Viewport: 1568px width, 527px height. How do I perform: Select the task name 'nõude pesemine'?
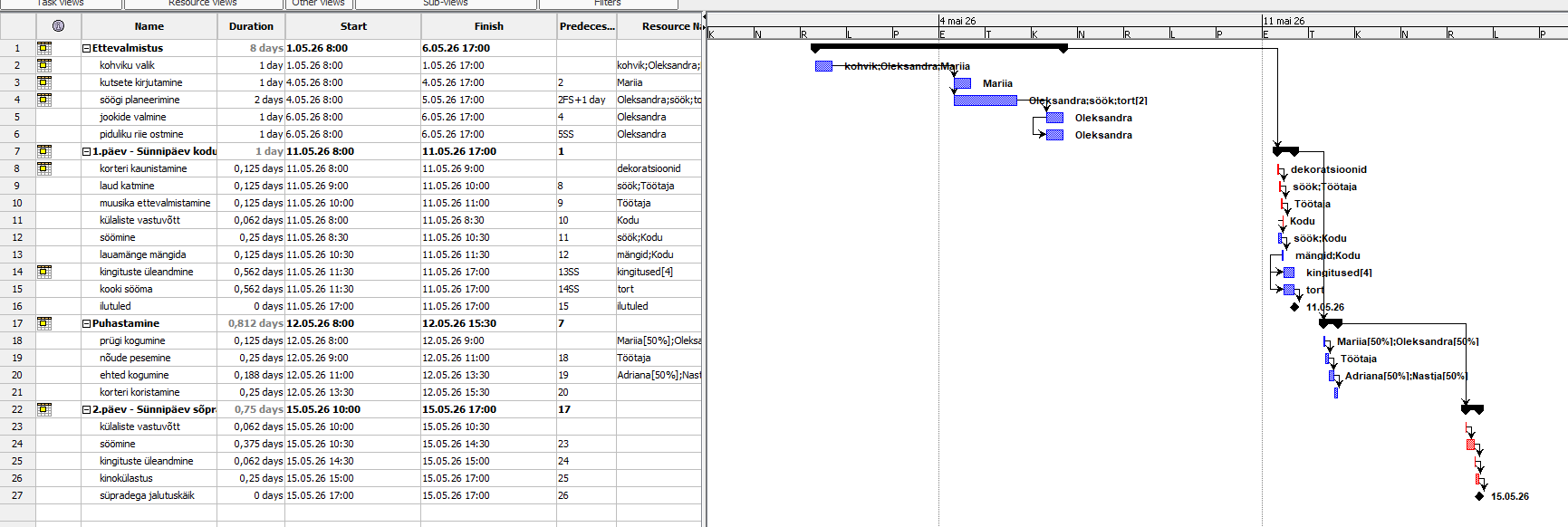[x=135, y=358]
